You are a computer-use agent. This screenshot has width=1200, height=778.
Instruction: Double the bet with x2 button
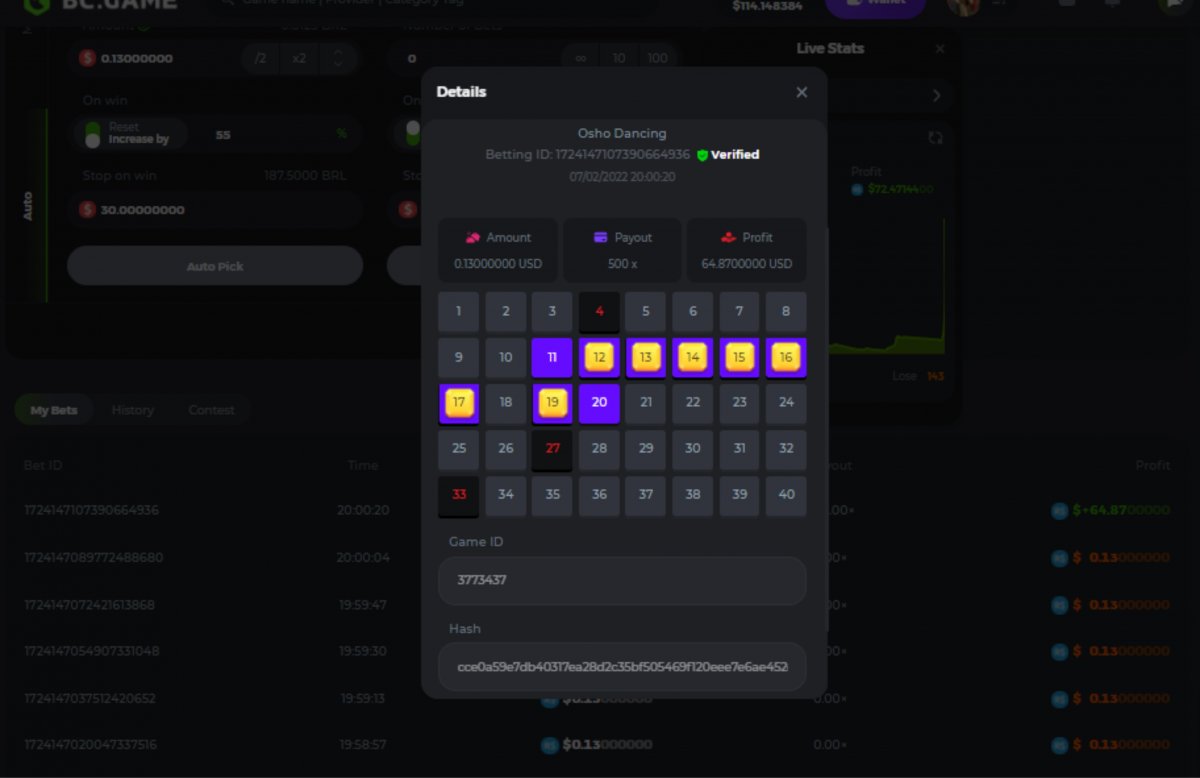click(299, 59)
